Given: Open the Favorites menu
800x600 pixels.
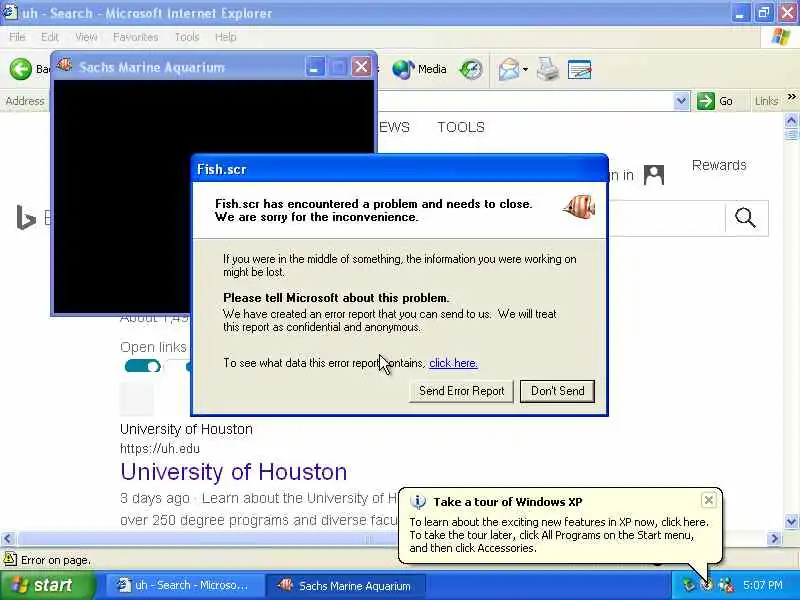Looking at the screenshot, I should 135,37.
